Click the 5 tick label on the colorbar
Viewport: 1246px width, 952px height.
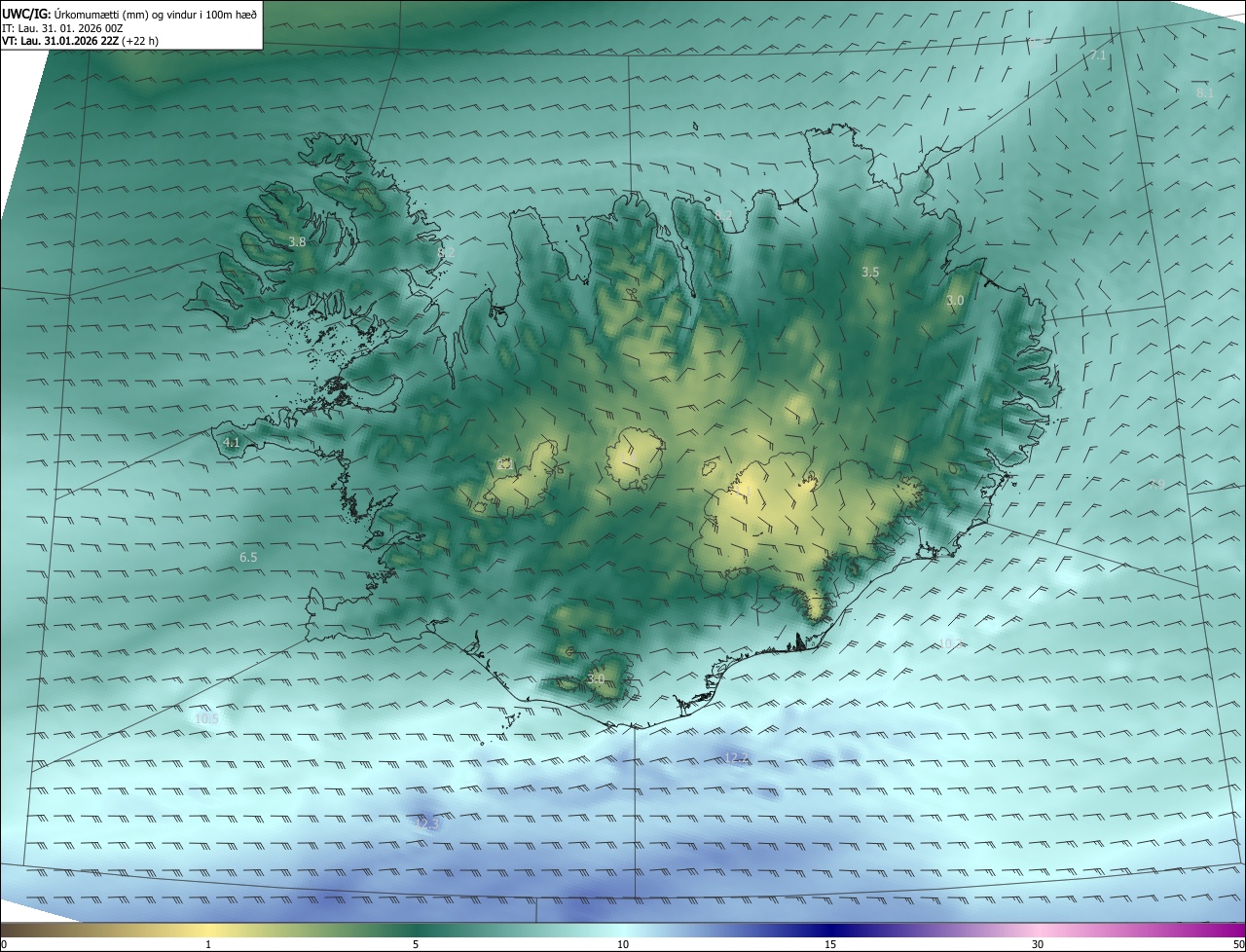pyautogui.click(x=416, y=944)
